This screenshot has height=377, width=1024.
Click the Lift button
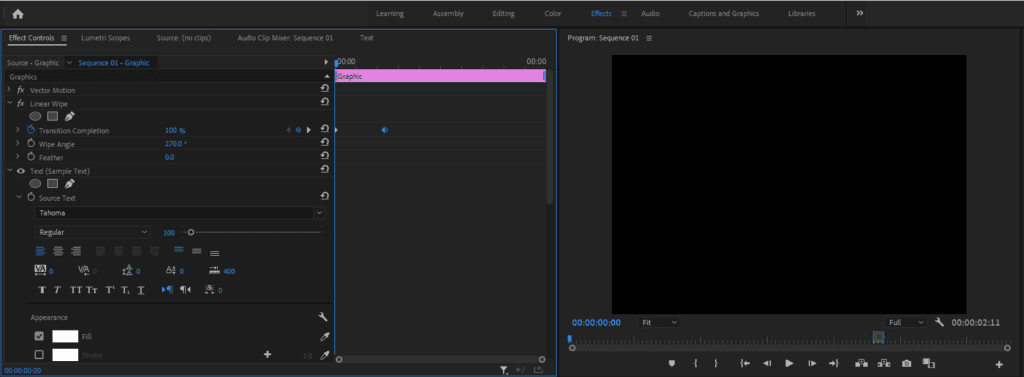click(x=861, y=363)
